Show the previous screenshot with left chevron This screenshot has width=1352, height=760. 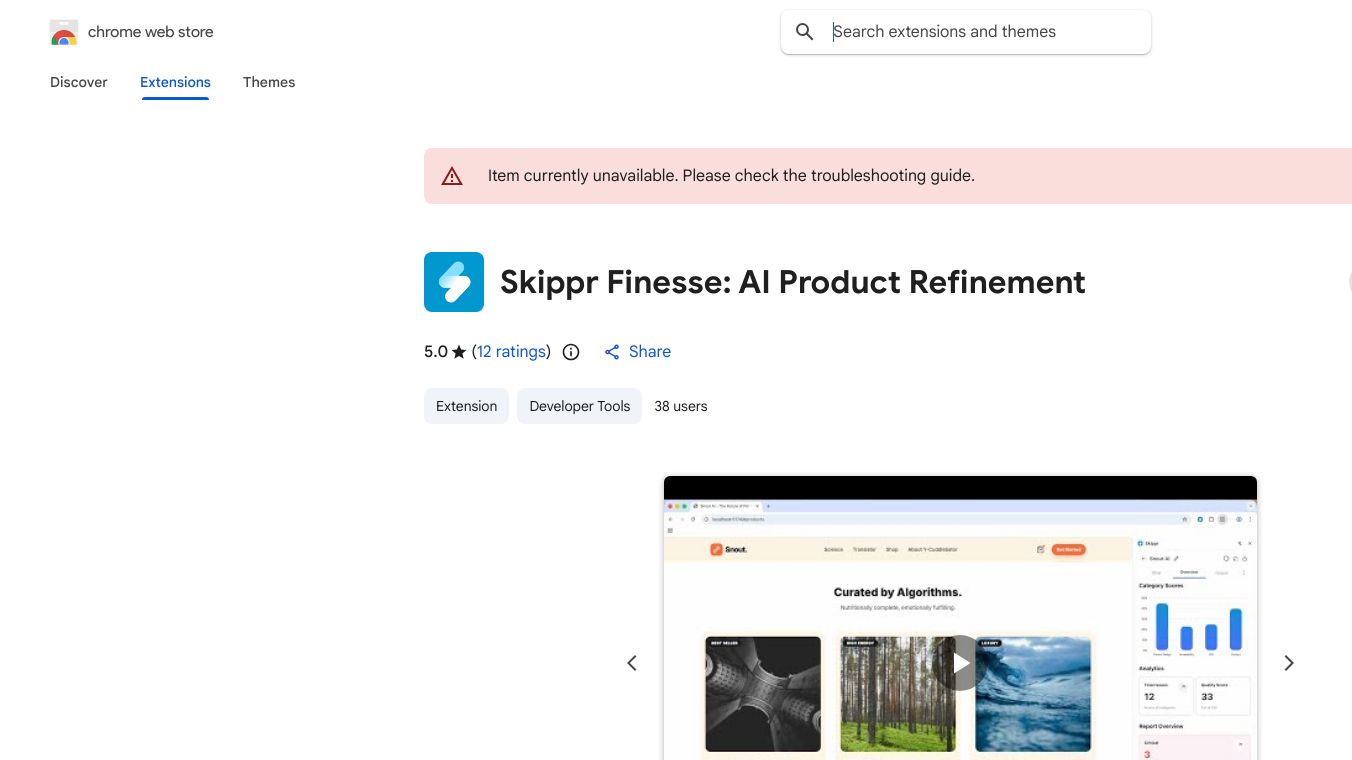tap(632, 663)
